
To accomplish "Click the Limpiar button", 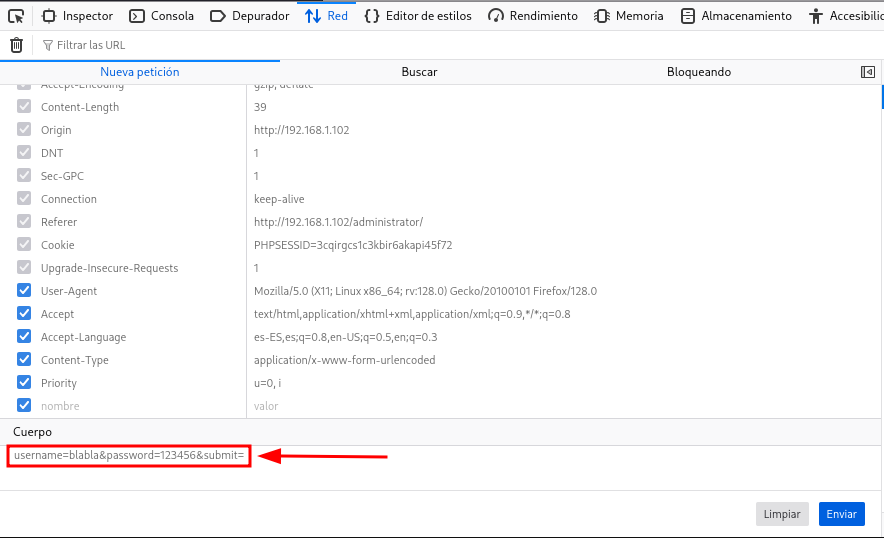I will coord(782,514).
